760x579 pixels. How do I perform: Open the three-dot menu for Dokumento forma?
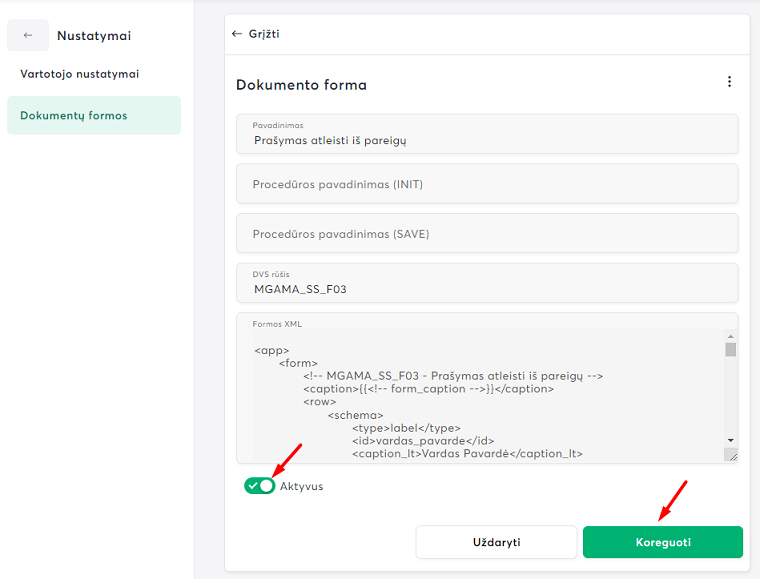pos(729,82)
